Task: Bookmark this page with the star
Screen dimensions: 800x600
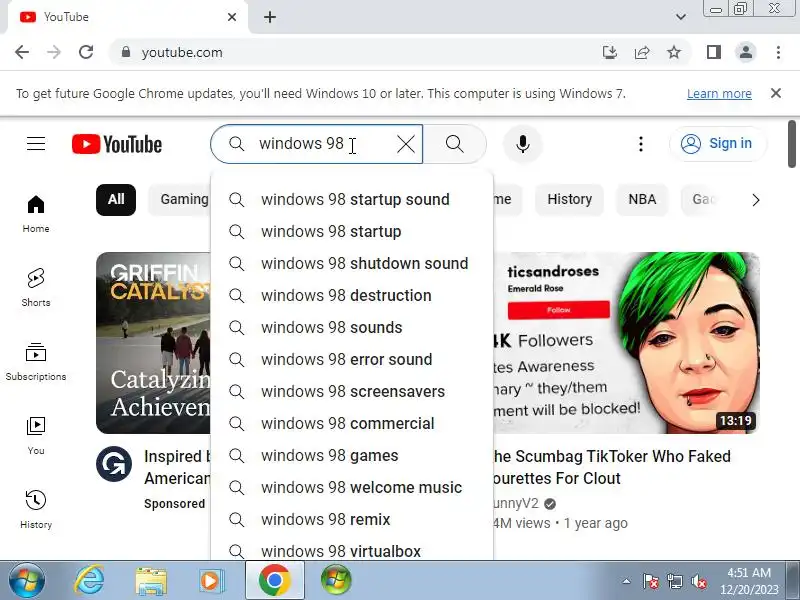Action: click(674, 52)
